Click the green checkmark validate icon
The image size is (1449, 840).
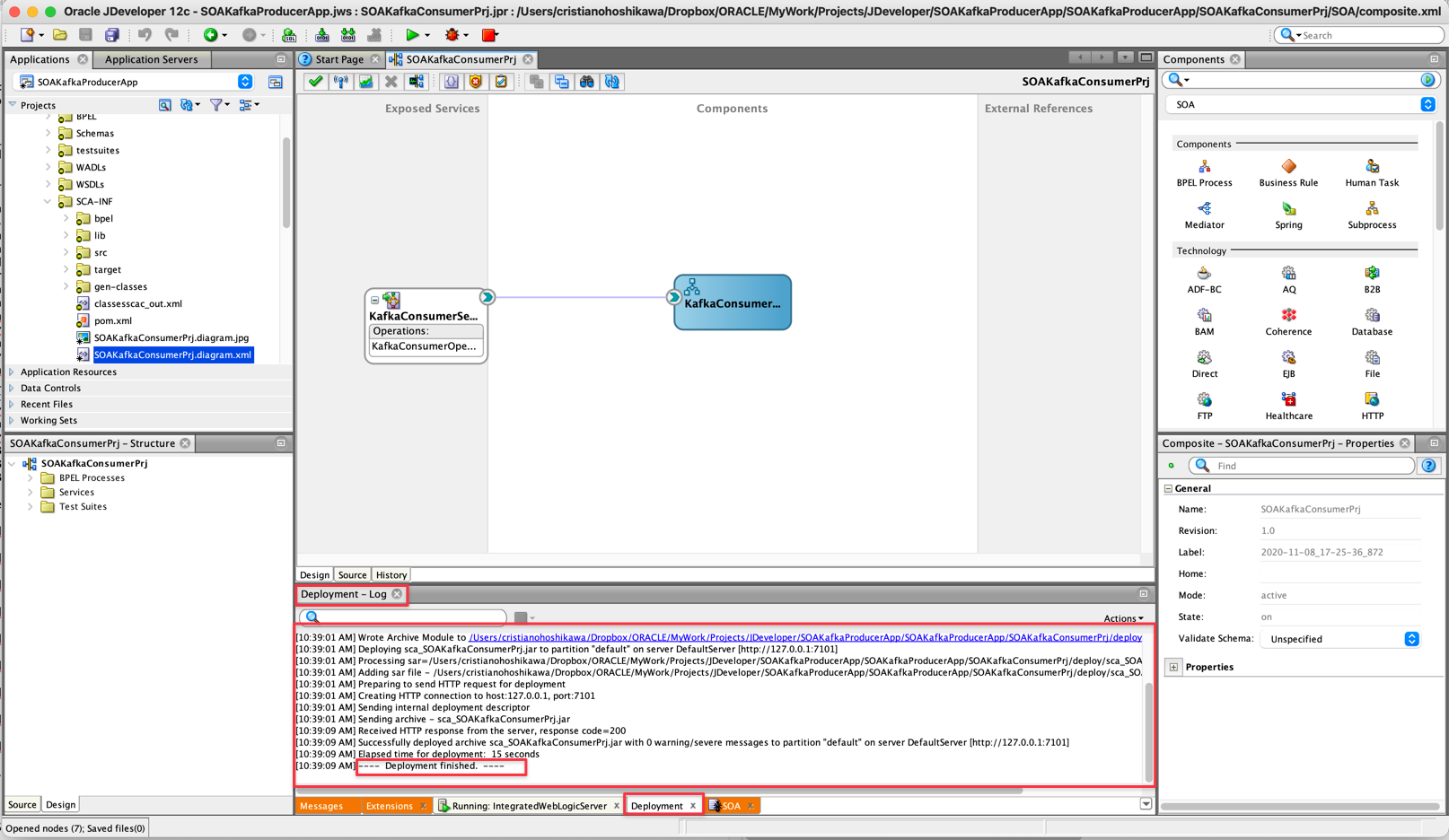(x=315, y=82)
